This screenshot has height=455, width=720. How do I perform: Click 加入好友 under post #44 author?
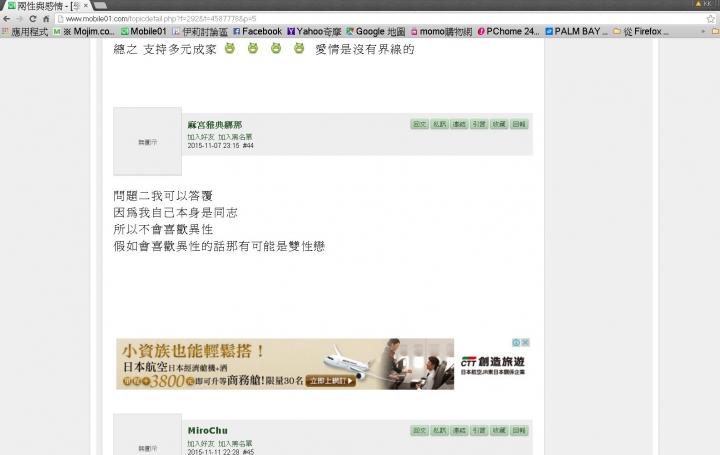click(201, 137)
